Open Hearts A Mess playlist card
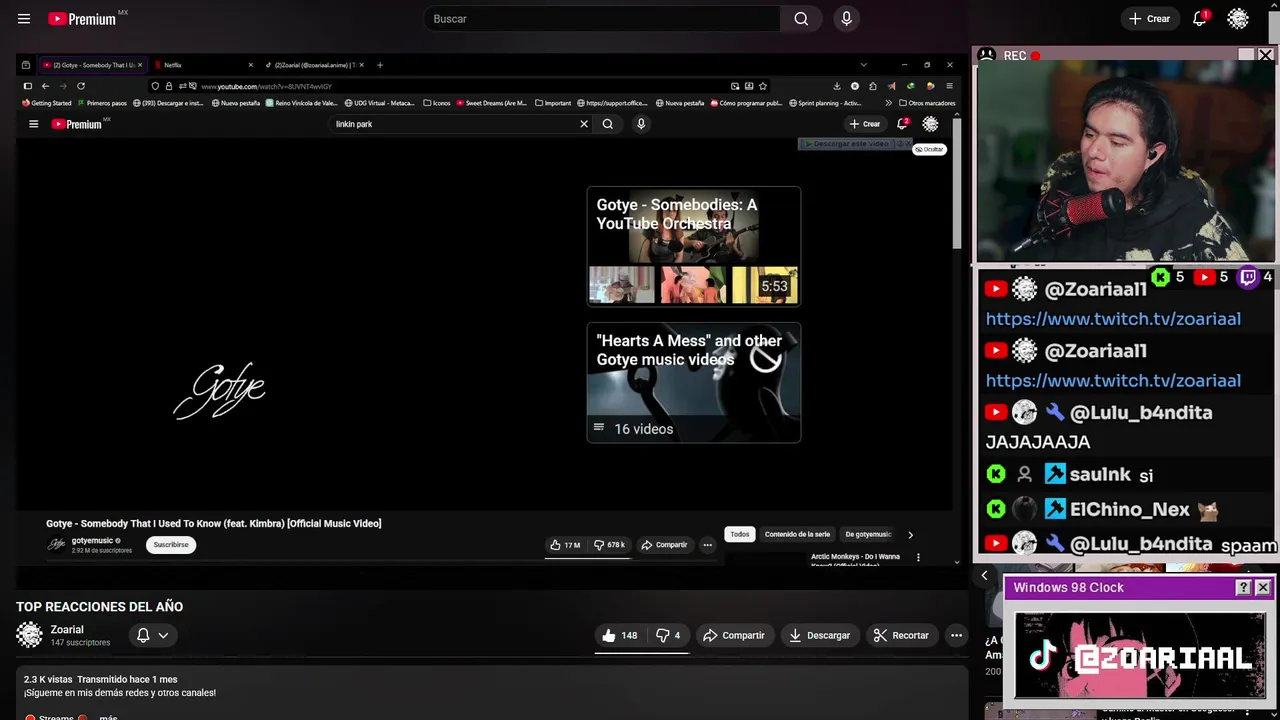 tap(694, 382)
